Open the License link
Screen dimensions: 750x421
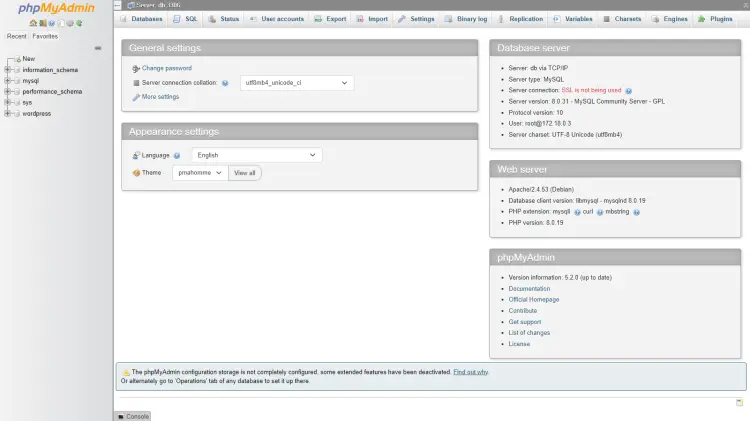pos(519,344)
